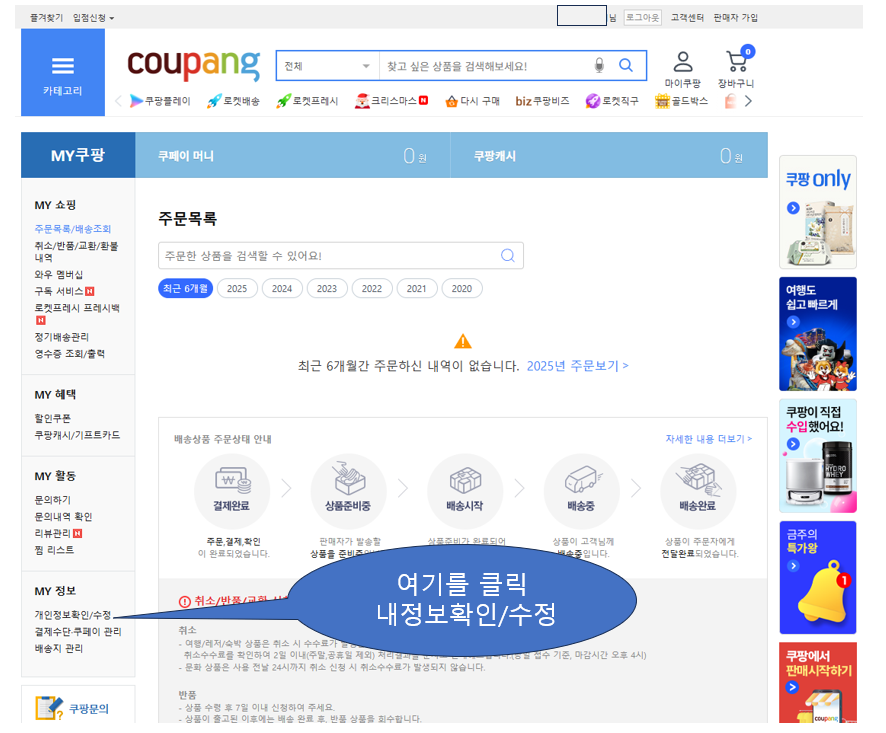This screenshot has height=733, width=886.
Task: Click the 쿠페이 머니 balance
Action: 293,155
